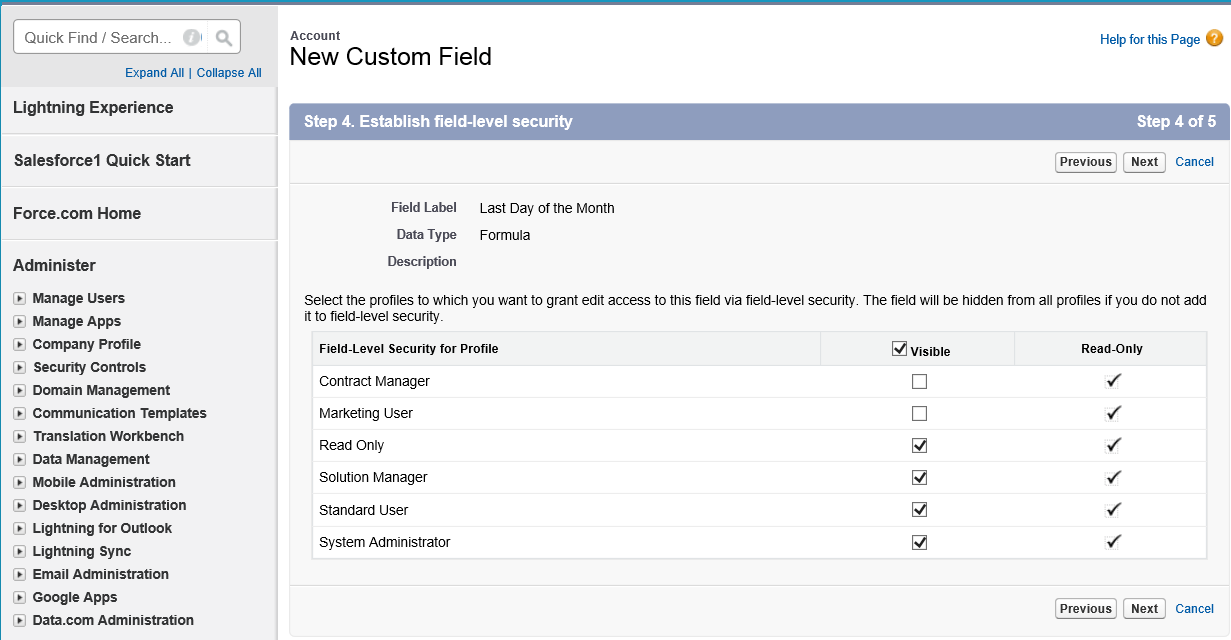Toggle the Visible column header checkbox
1231x640 pixels.
tap(898, 346)
